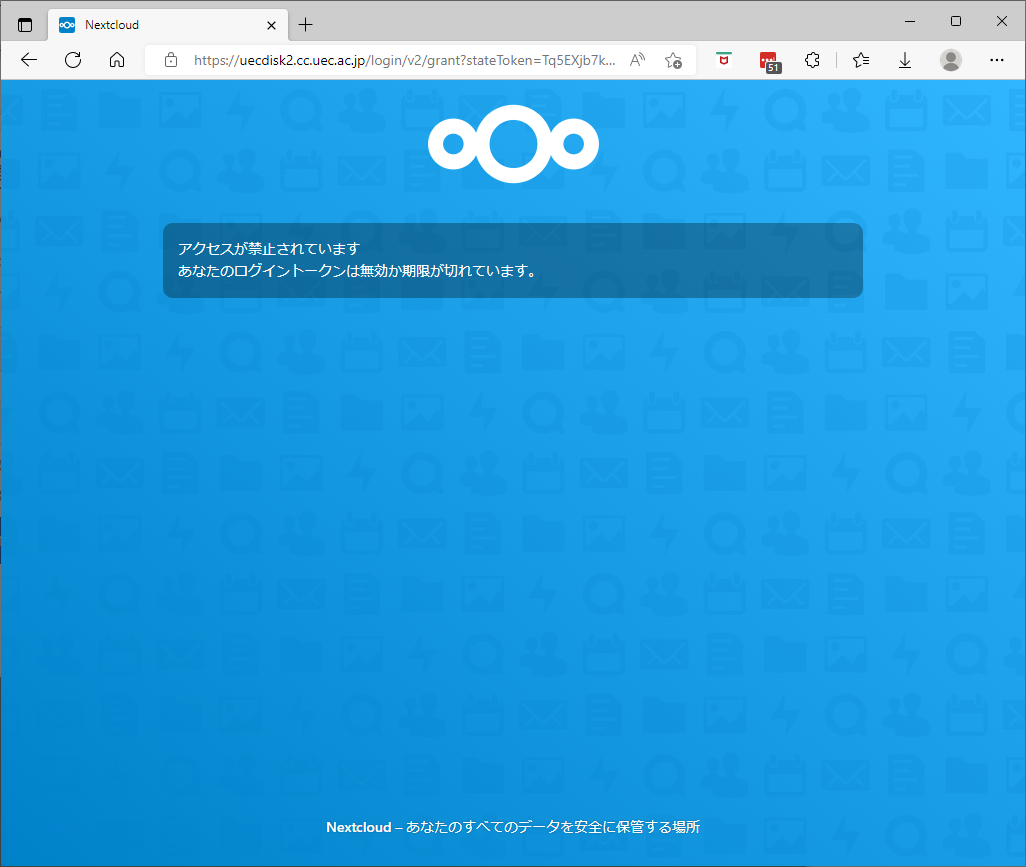Open the tab actions menu icon
Image resolution: width=1026 pixels, height=867 pixels.
(x=25, y=25)
